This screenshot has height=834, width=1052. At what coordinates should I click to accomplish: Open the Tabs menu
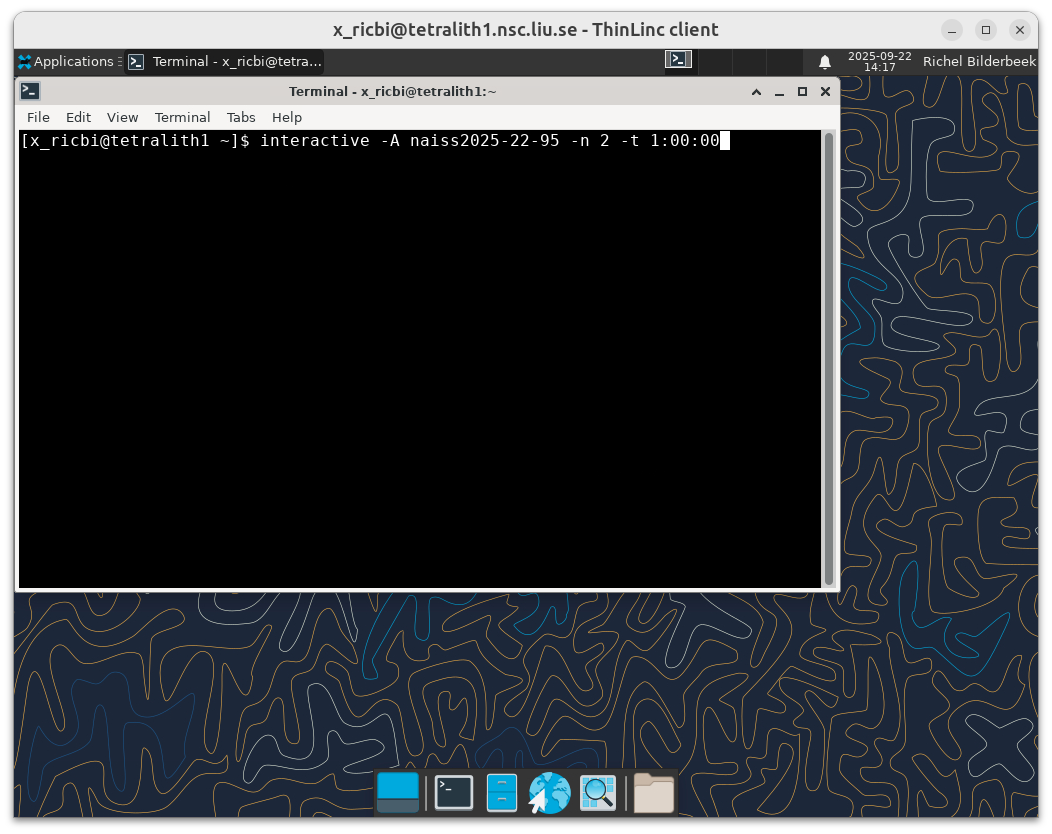tap(240, 117)
